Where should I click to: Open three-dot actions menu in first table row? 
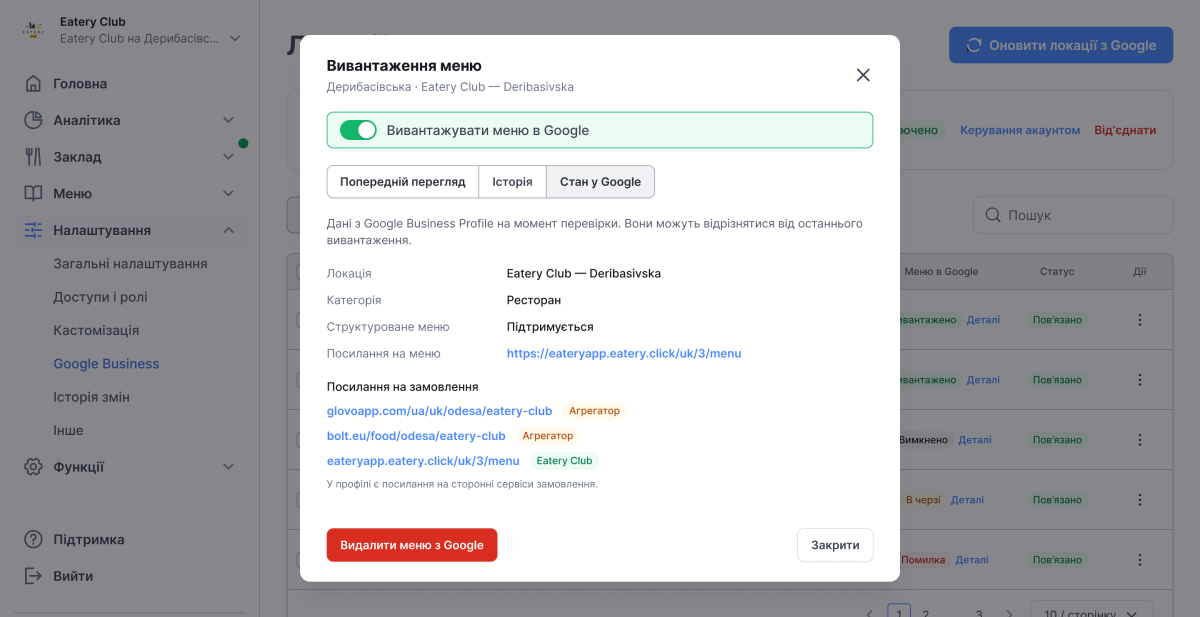pyautogui.click(x=1139, y=320)
